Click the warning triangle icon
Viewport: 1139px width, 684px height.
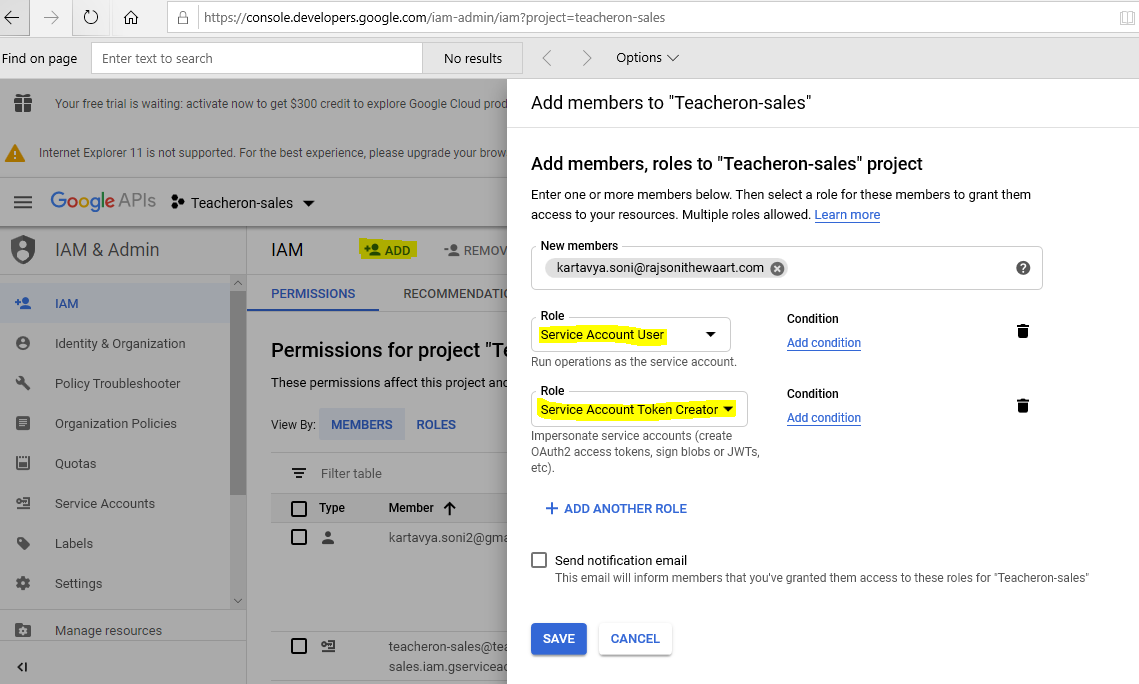pos(15,153)
